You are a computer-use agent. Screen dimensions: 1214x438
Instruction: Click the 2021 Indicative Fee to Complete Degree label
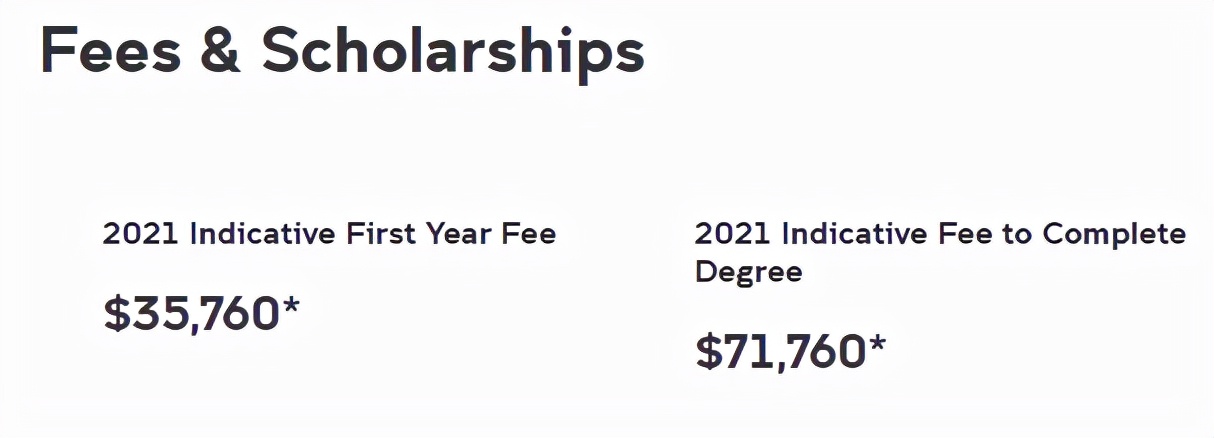[939, 252]
